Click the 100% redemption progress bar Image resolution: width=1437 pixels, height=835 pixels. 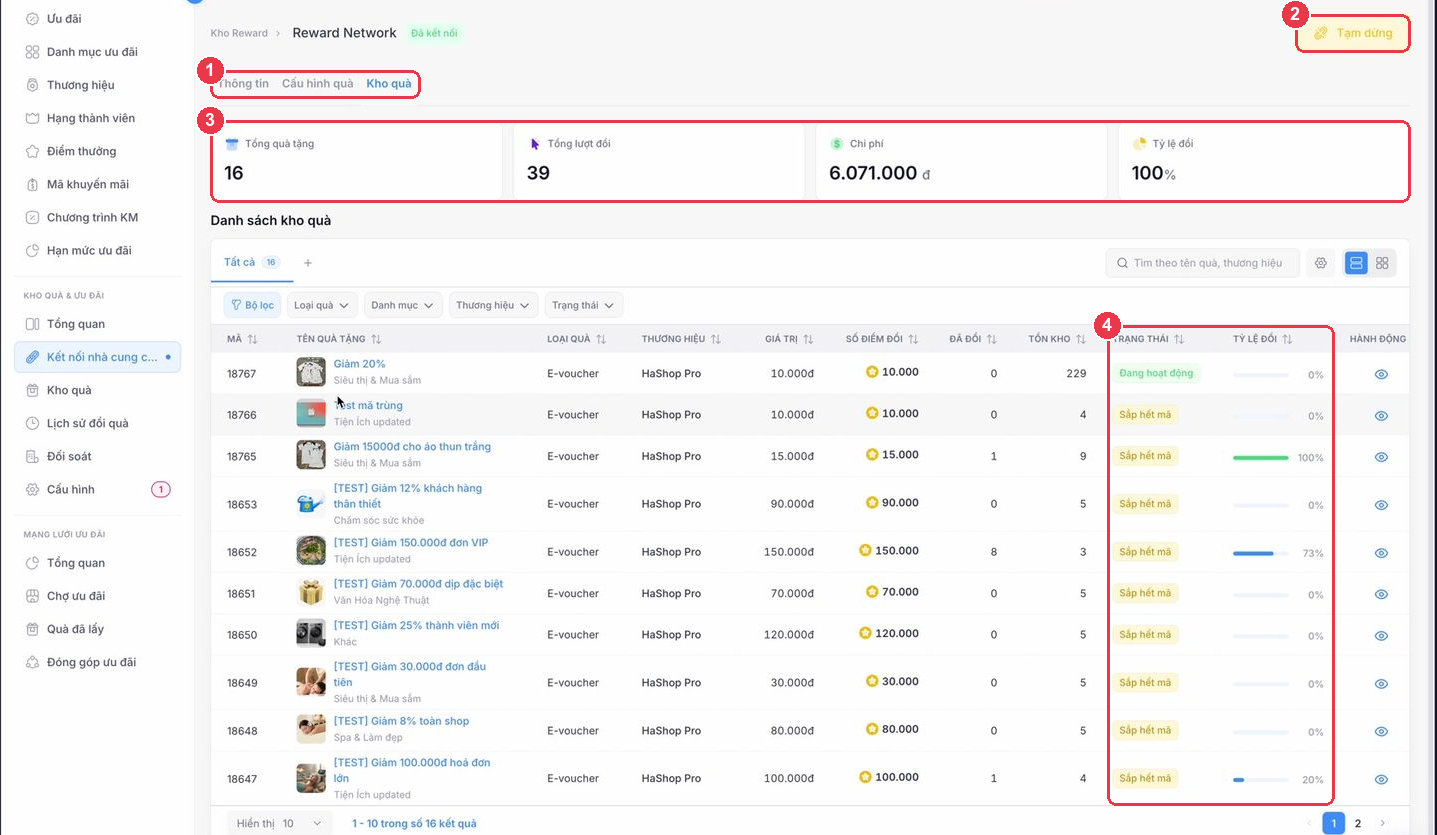(x=1260, y=457)
